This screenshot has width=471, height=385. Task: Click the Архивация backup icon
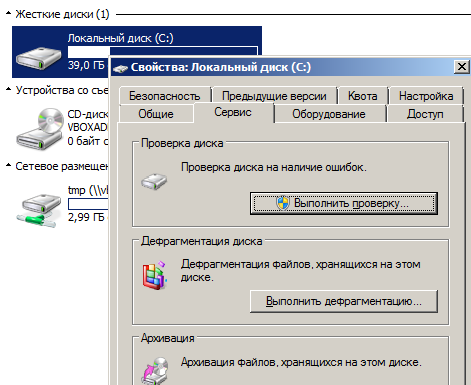(156, 371)
